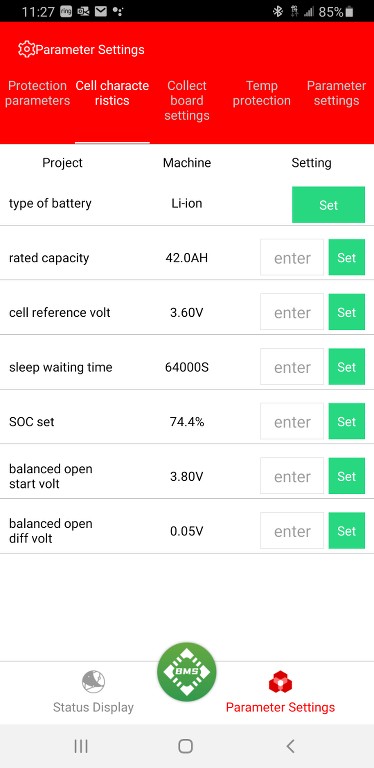Open Collect board settings tab
The image size is (374, 768).
click(187, 100)
